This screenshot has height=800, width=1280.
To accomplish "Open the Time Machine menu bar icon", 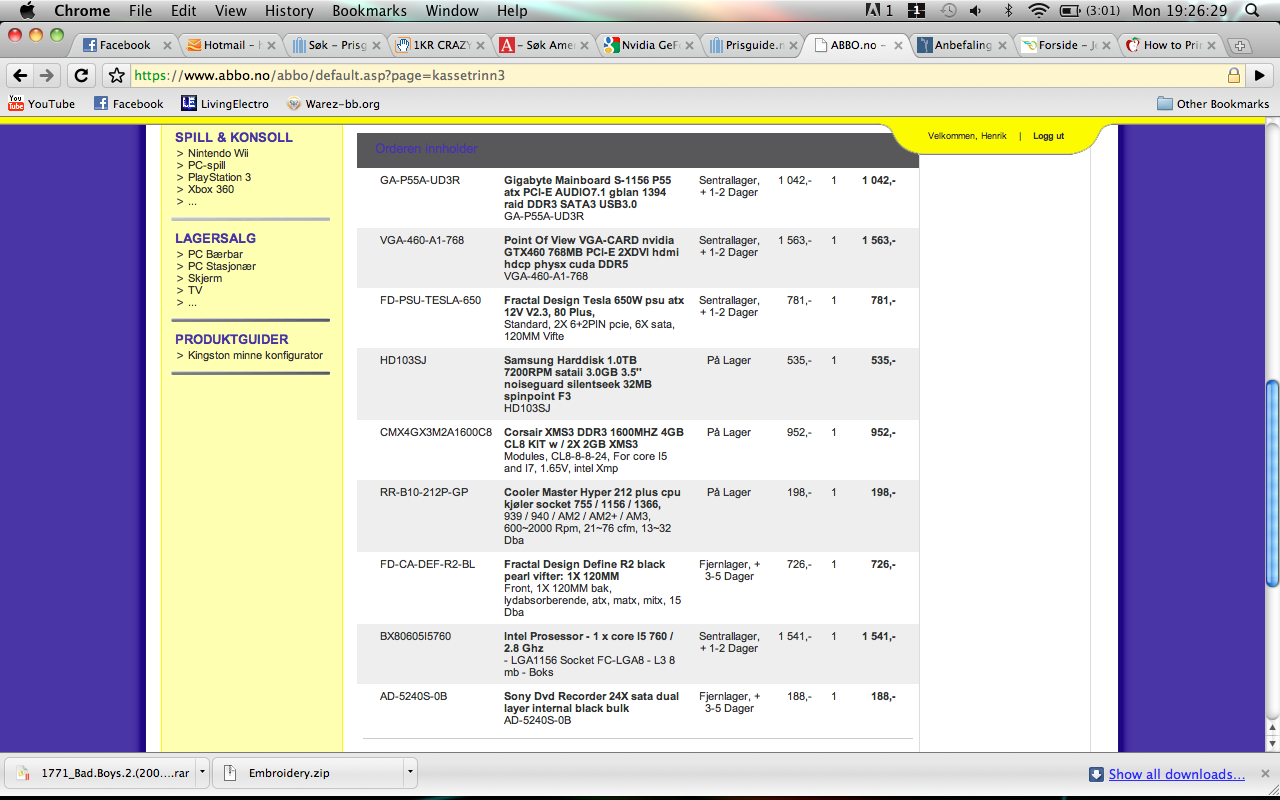I will (x=948, y=11).
